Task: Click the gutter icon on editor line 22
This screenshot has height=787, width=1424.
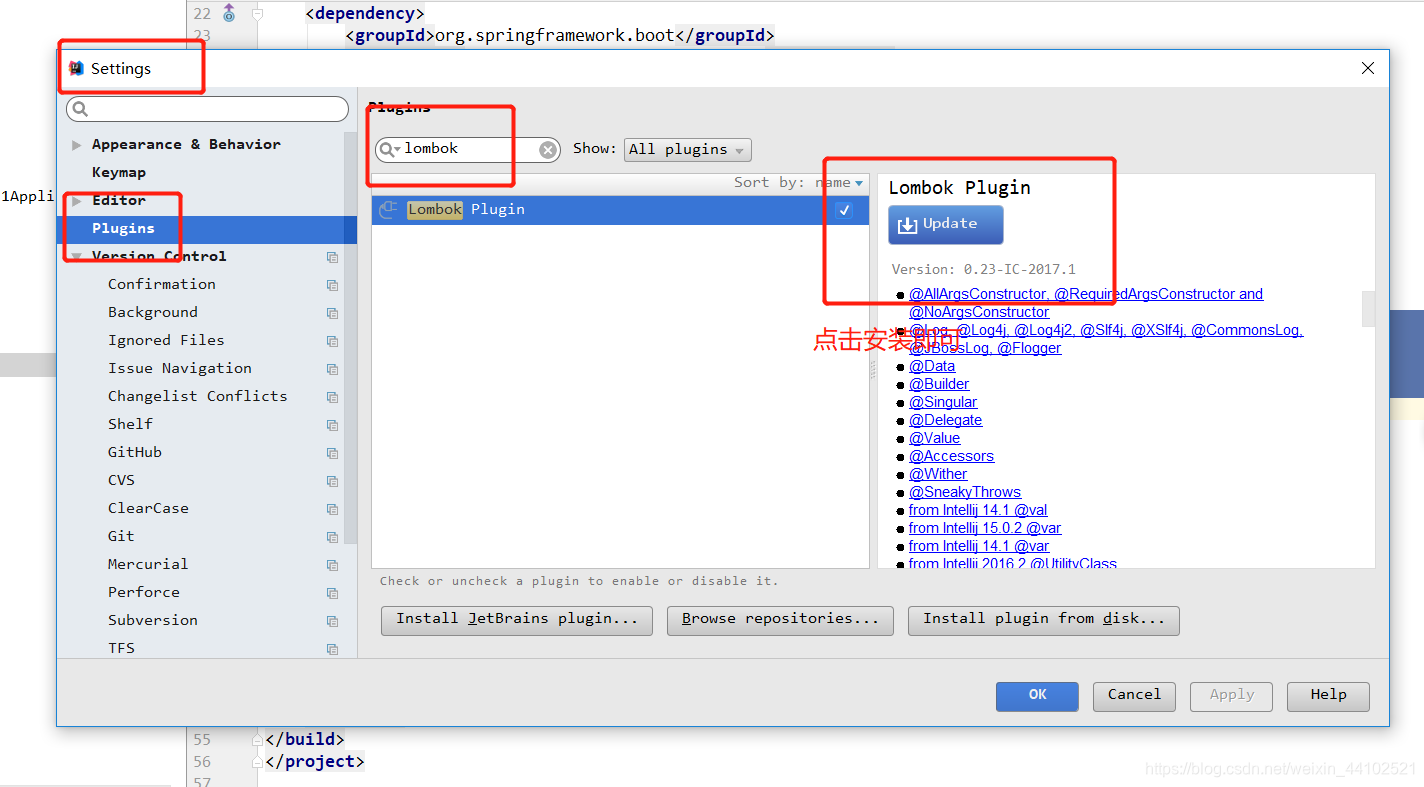Action: [229, 13]
